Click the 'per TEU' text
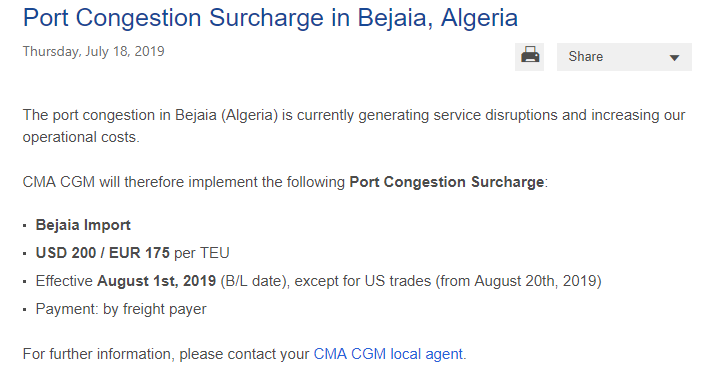Screen dimensions: 701x383 click(202, 253)
